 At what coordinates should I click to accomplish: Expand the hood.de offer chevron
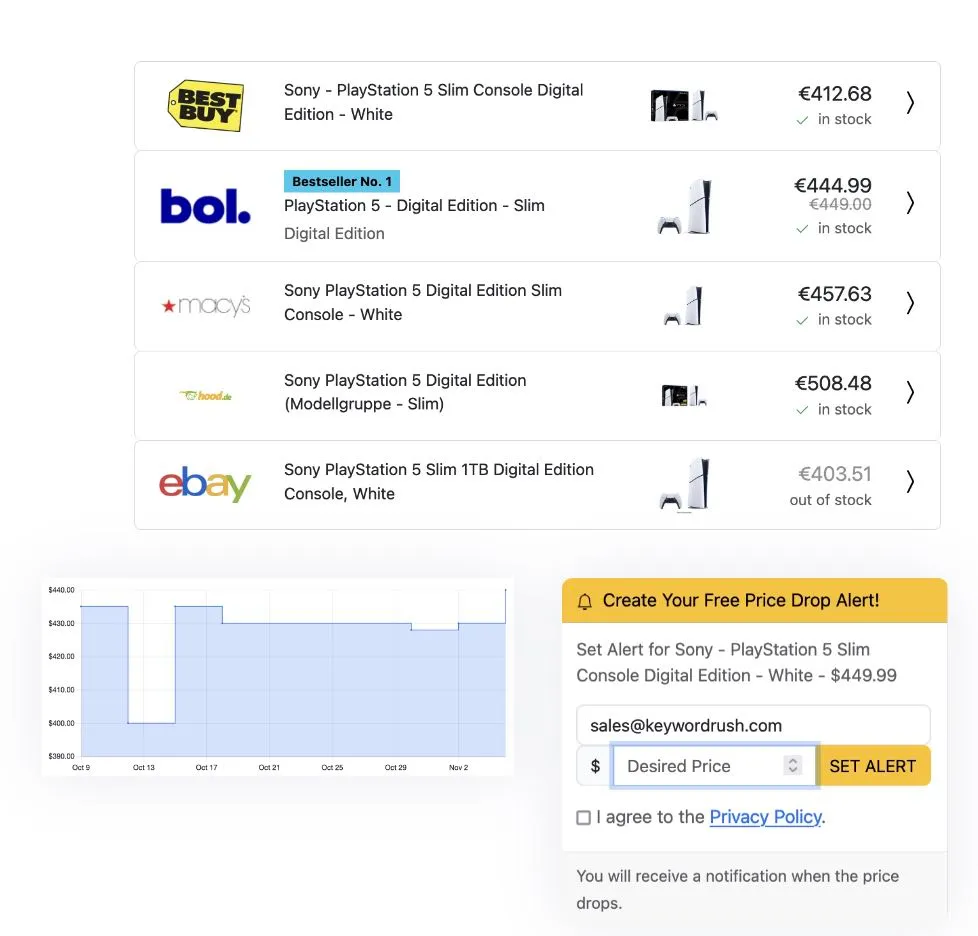click(x=910, y=392)
